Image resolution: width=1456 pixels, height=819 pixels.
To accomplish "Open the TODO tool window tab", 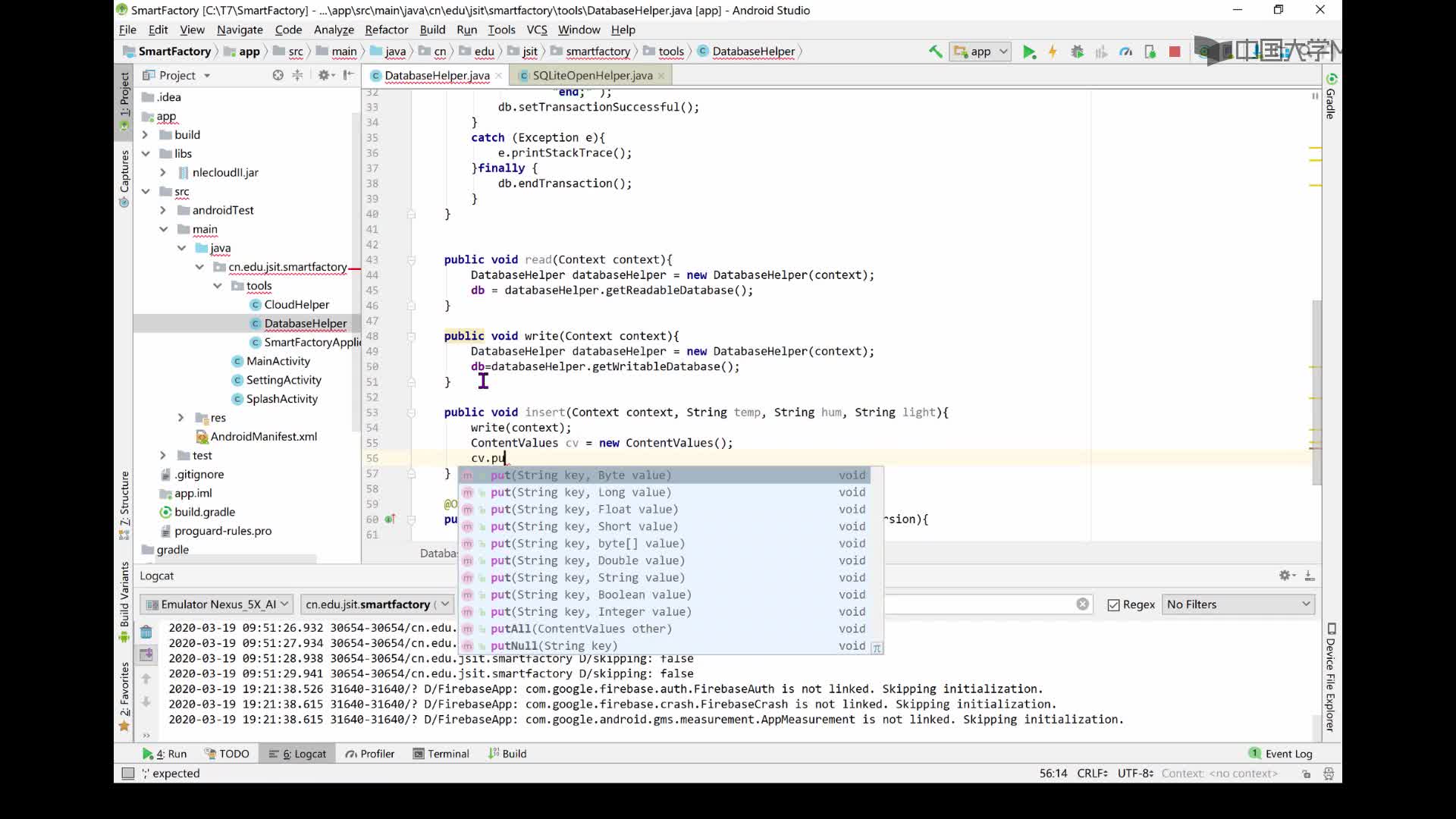I will 227,754.
